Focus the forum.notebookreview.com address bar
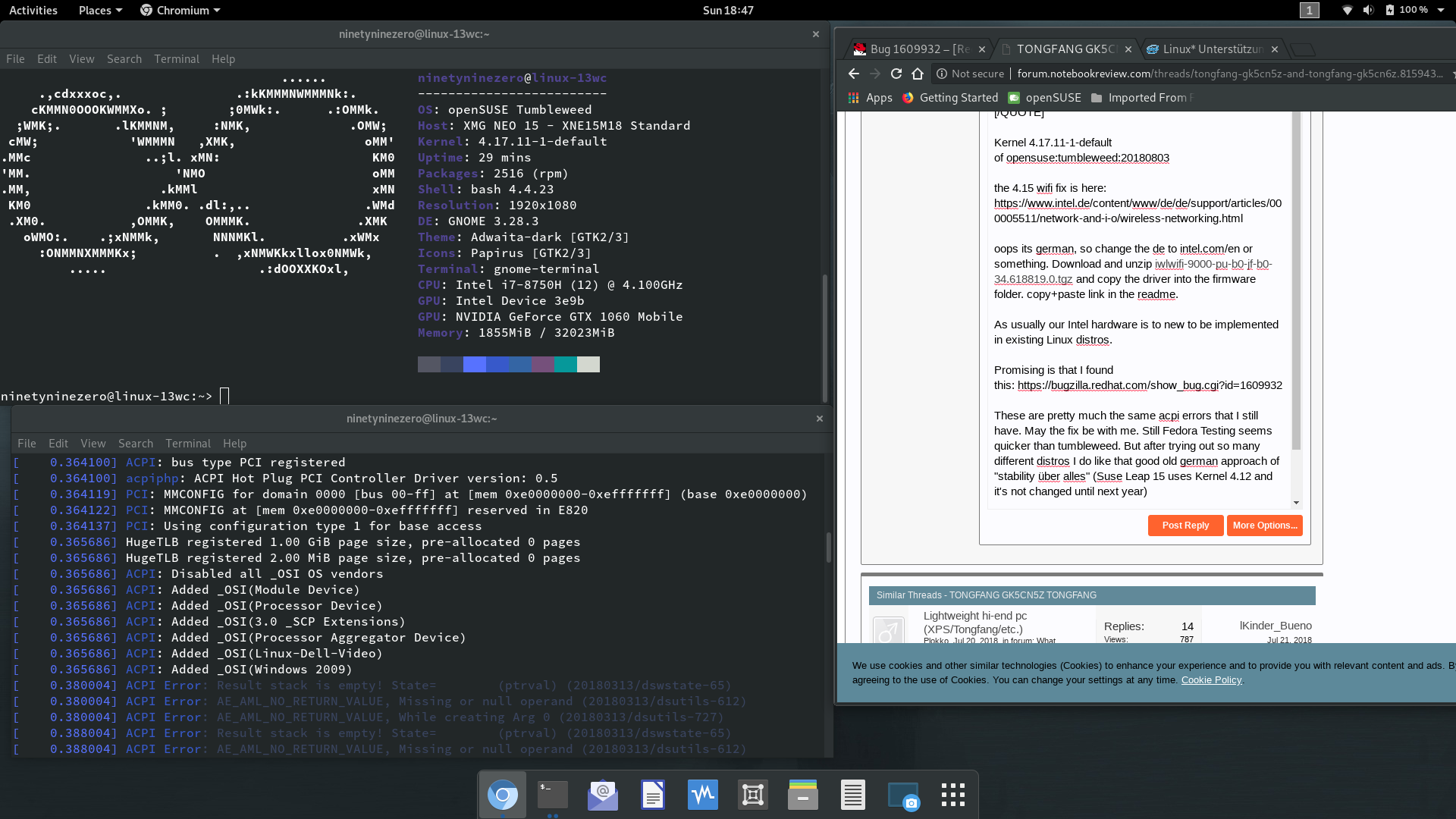Screen dimensions: 1456x819 click(x=1228, y=74)
